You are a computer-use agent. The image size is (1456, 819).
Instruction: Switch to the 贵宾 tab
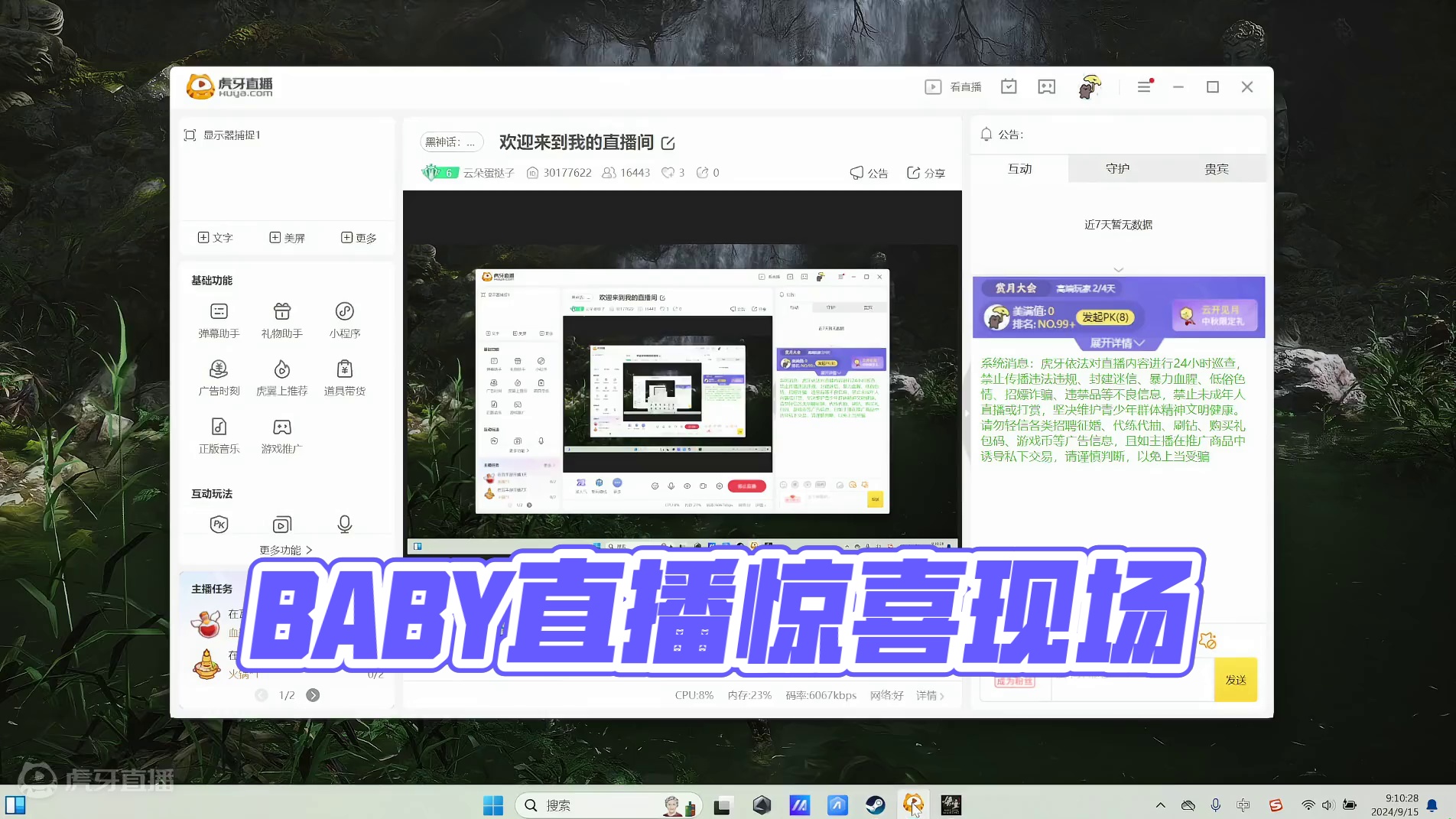pyautogui.click(x=1216, y=169)
